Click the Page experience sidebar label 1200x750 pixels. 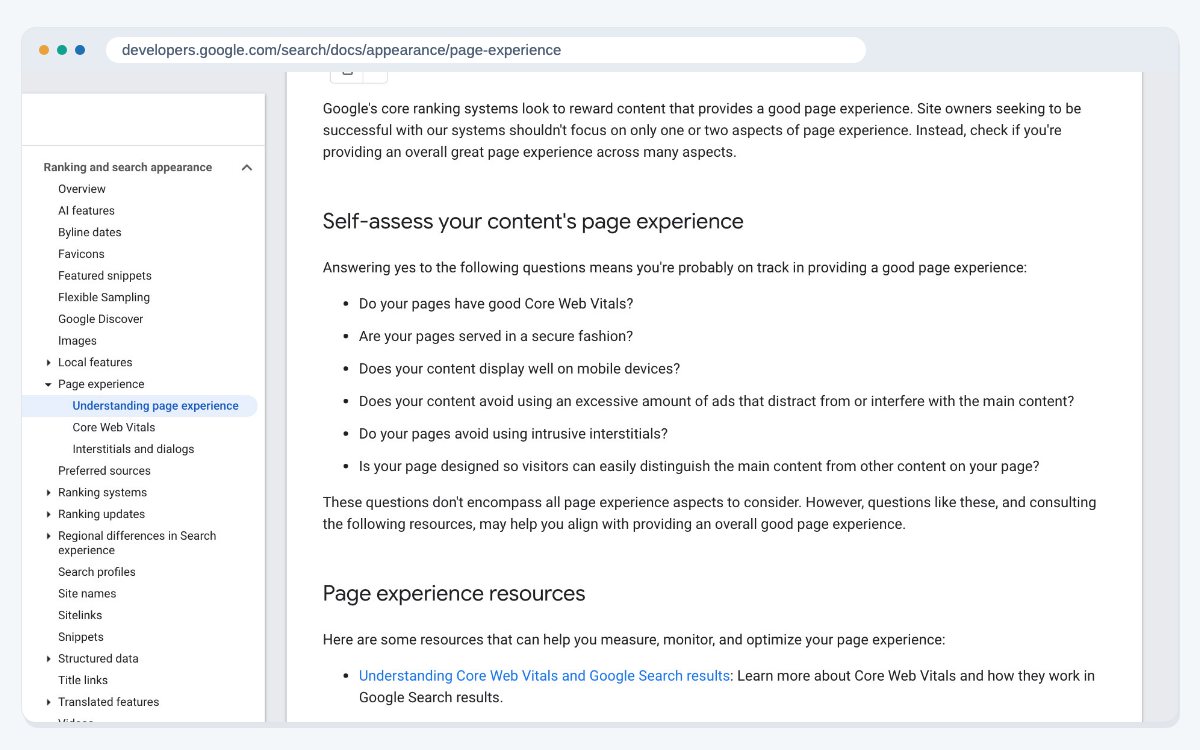(x=101, y=384)
